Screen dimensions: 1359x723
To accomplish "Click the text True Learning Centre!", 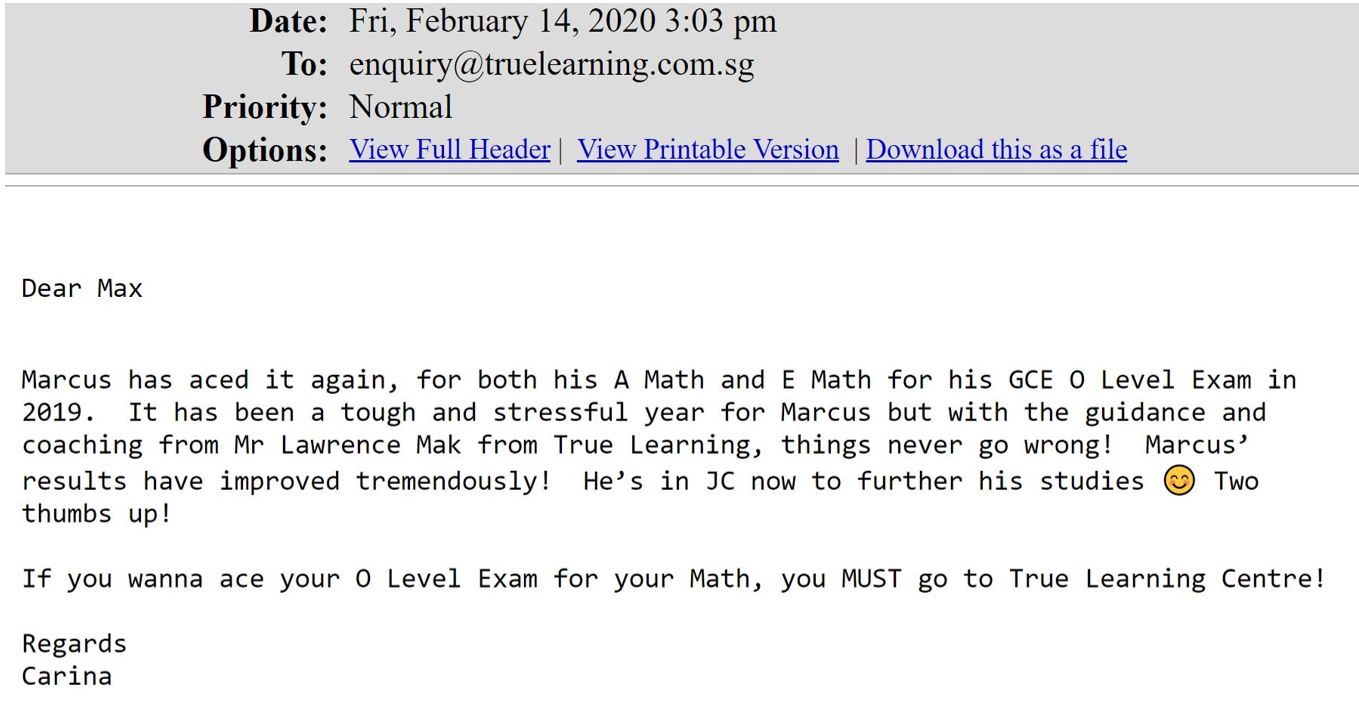I will click(1167, 580).
